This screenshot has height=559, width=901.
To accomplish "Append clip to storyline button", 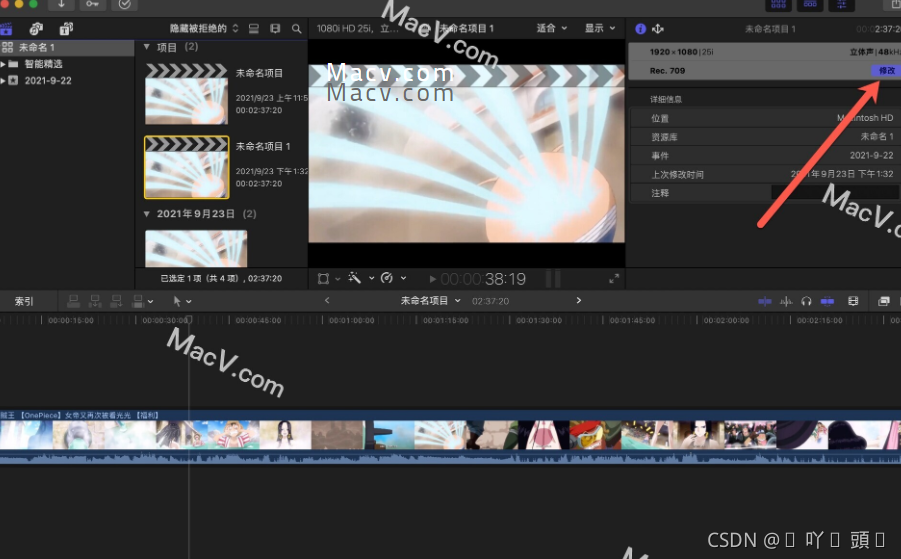I will [116, 300].
